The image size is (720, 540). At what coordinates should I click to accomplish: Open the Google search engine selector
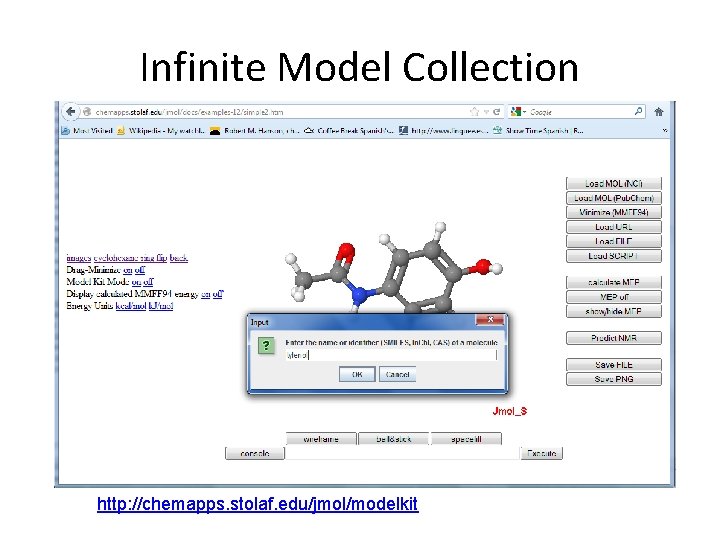(518, 112)
